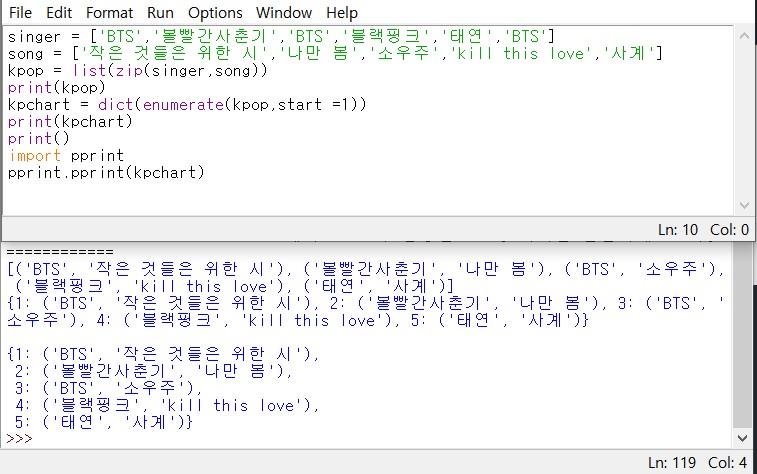Click the 'print(kpop)' line
This screenshot has height=474, width=757.
pyautogui.click(x=56, y=87)
